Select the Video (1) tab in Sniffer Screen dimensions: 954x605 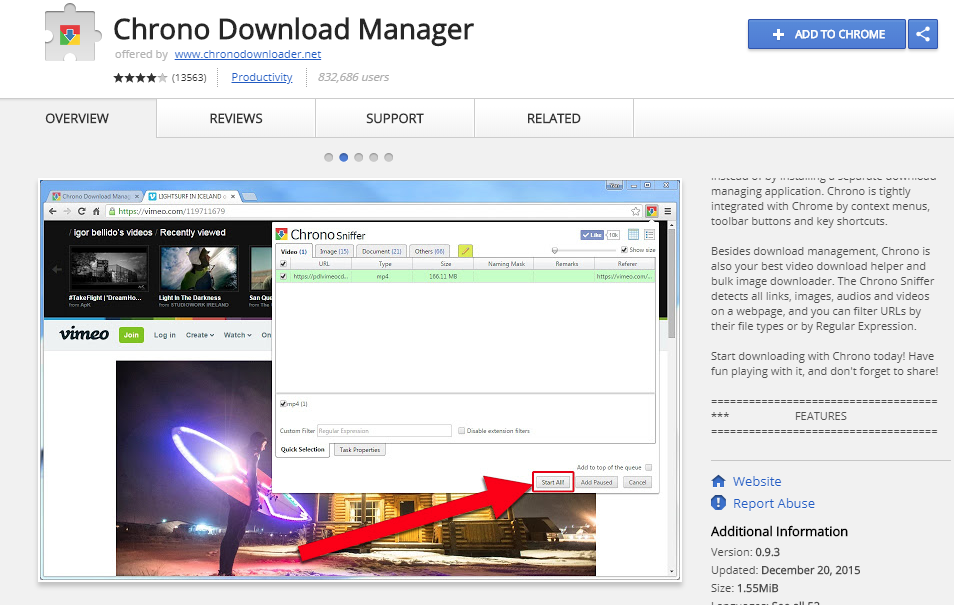tap(294, 251)
